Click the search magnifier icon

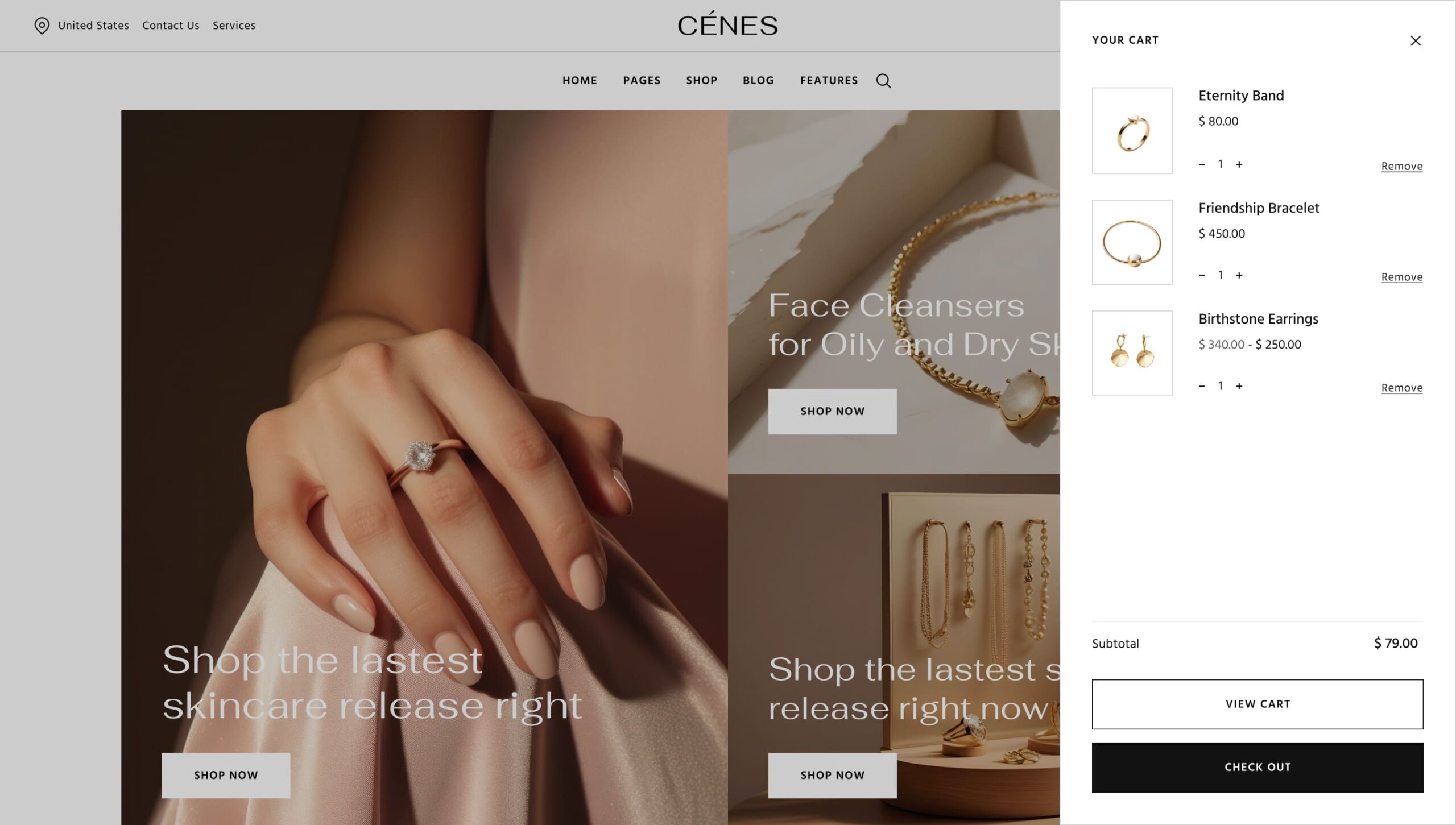click(x=883, y=81)
